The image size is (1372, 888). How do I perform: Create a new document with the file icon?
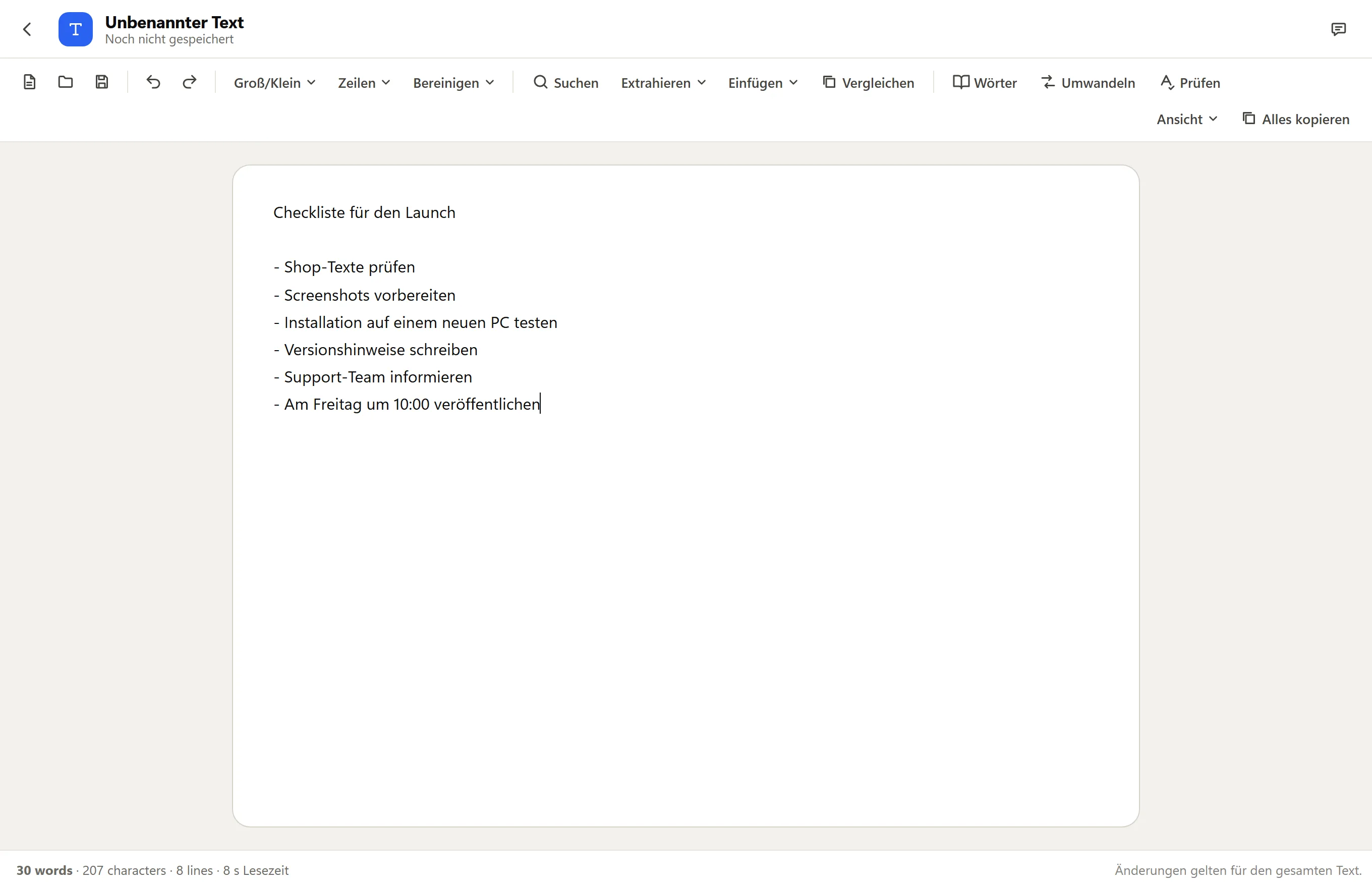point(29,82)
